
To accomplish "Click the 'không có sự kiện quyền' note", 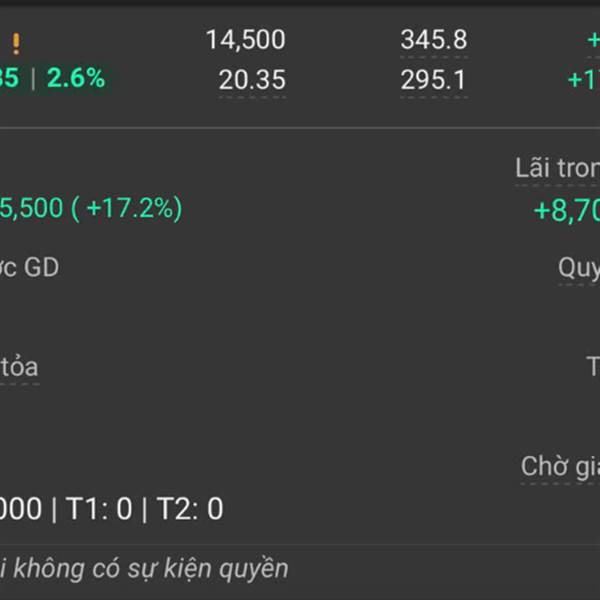I will 151,569.
